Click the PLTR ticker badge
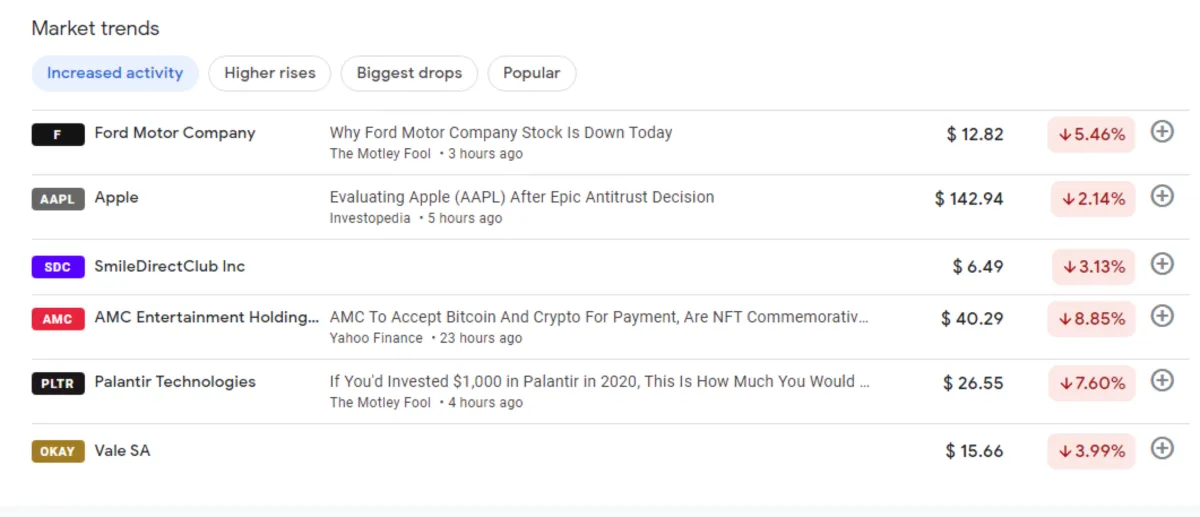This screenshot has height=517, width=1200. point(58,383)
